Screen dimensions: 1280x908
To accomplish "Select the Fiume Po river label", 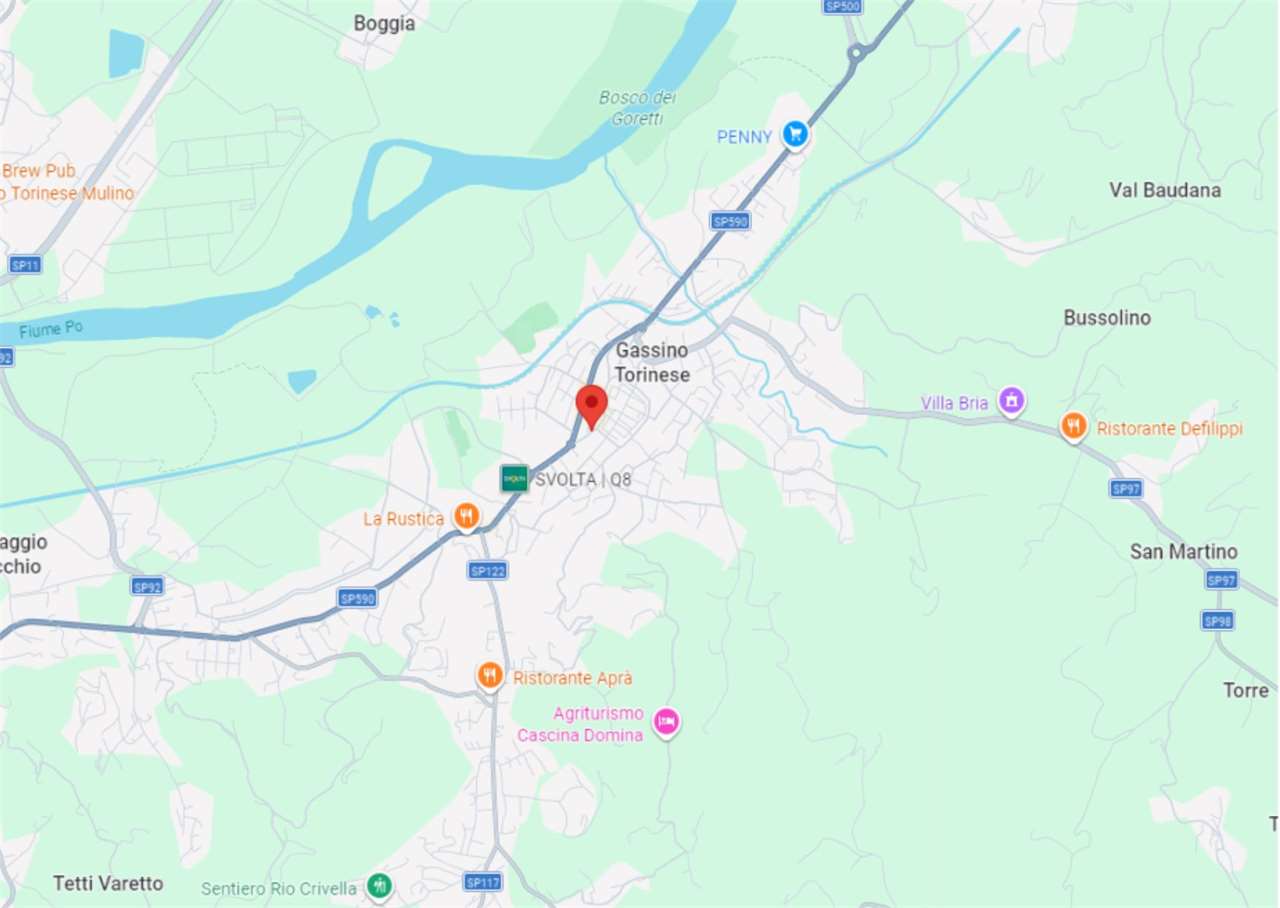I will pyautogui.click(x=50, y=328).
